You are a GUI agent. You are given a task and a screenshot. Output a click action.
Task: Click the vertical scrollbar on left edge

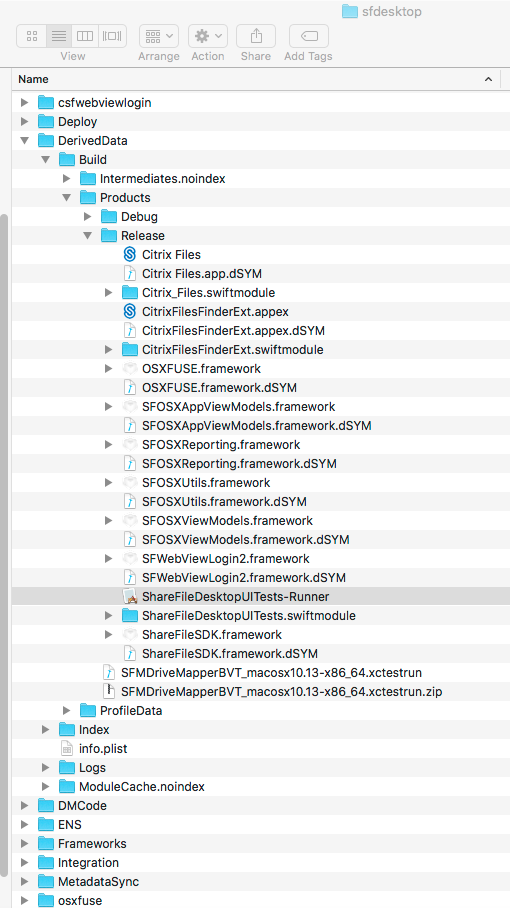click(x=5, y=544)
